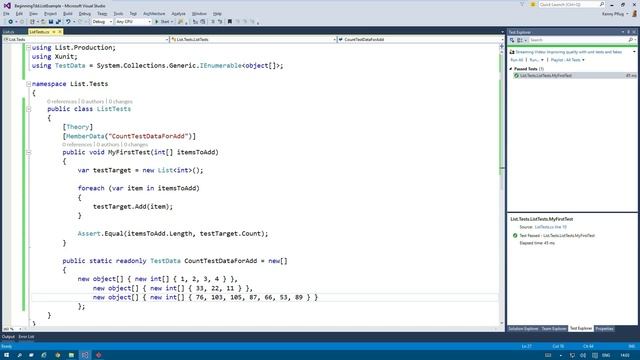Image resolution: width=640 pixels, height=360 pixels.
Task: Open the Output window tab
Action: pyautogui.click(x=8, y=337)
